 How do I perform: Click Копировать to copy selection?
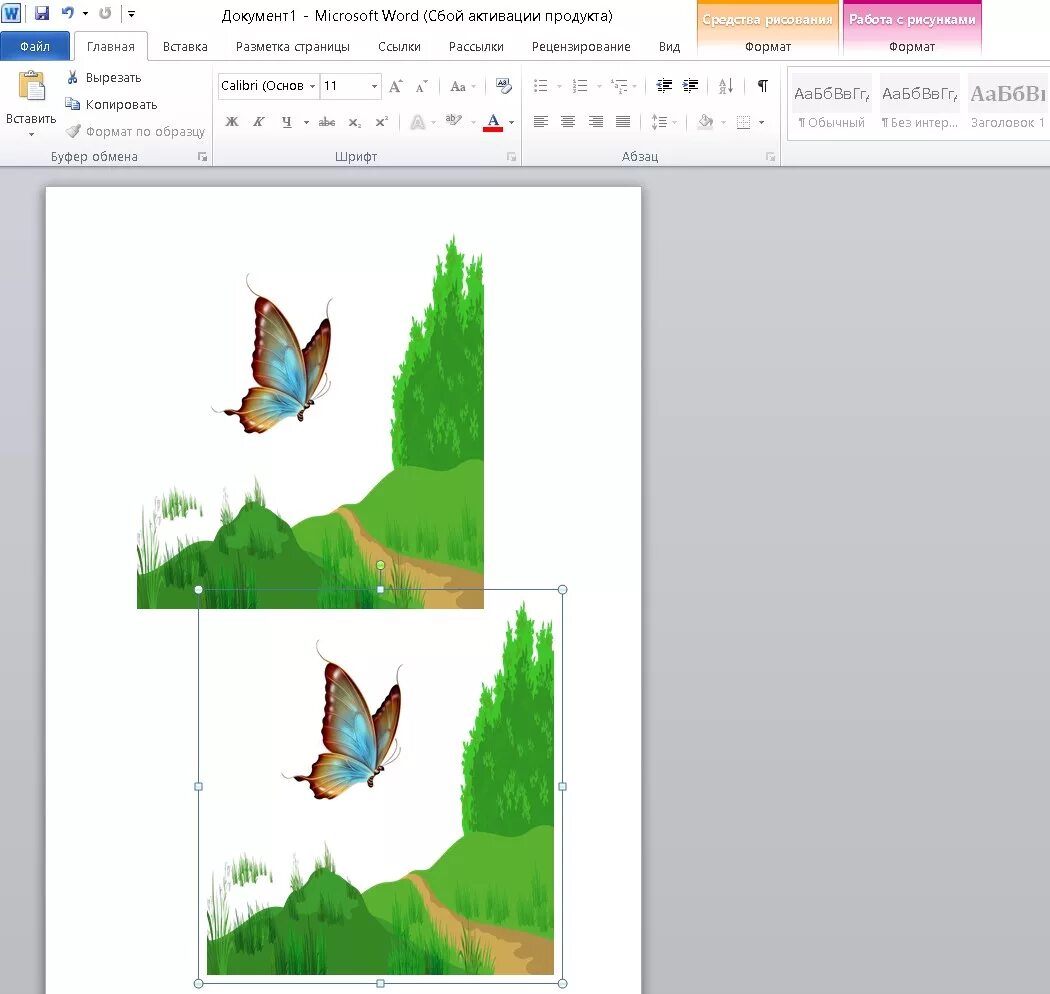pyautogui.click(x=111, y=104)
